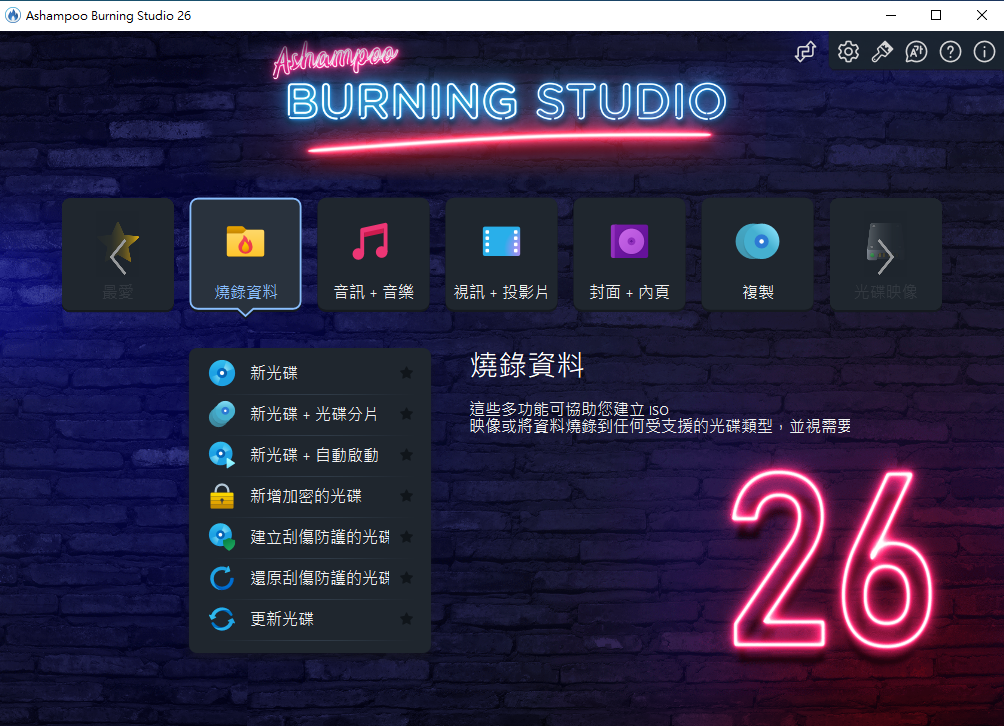Click the padlock icon for 新增加密的光碟

coord(222,496)
